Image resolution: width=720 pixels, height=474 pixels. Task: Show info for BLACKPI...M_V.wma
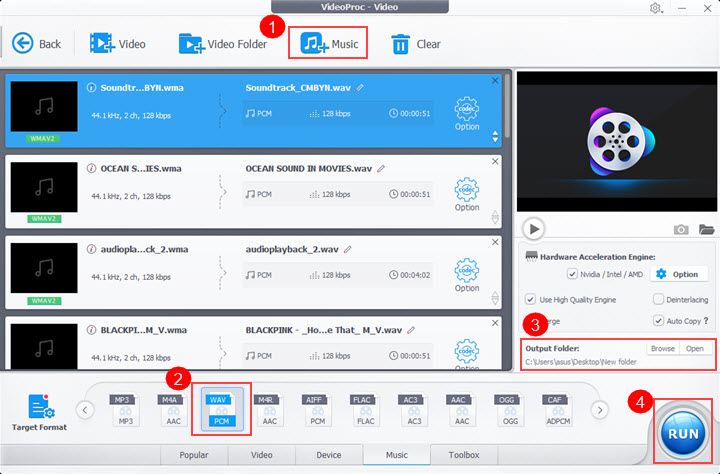pos(91,330)
